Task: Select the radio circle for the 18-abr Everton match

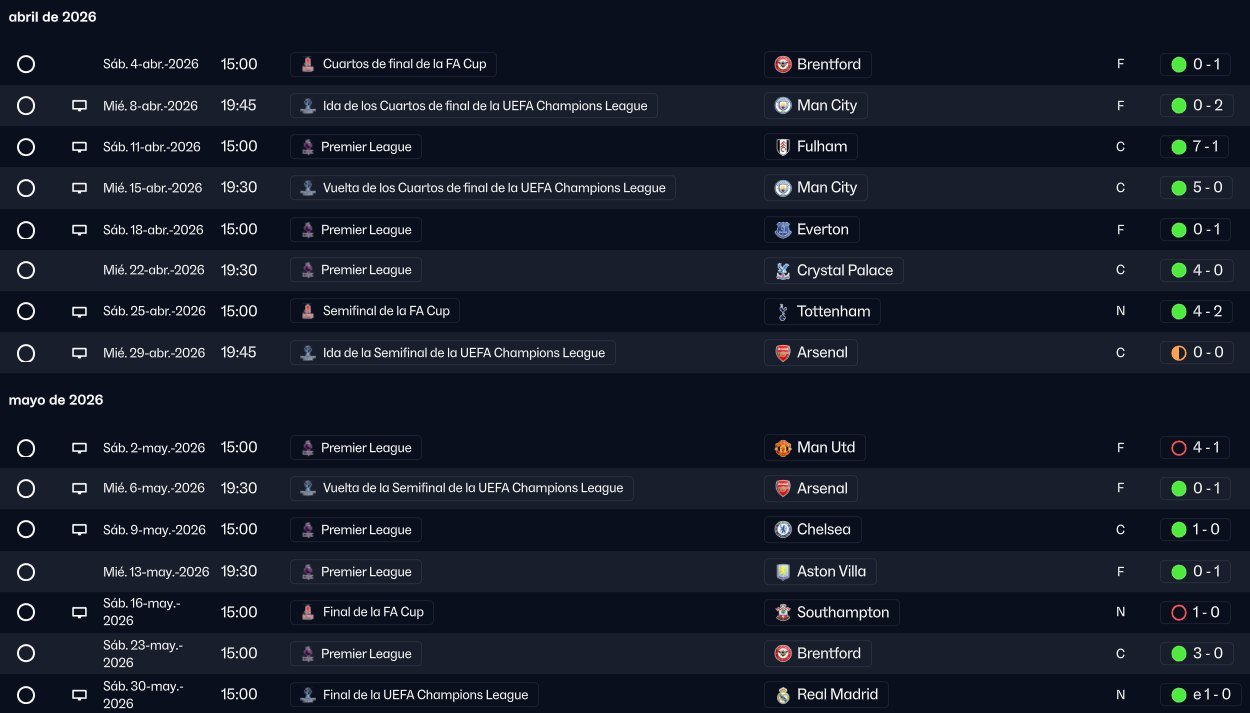Action: coord(26,230)
